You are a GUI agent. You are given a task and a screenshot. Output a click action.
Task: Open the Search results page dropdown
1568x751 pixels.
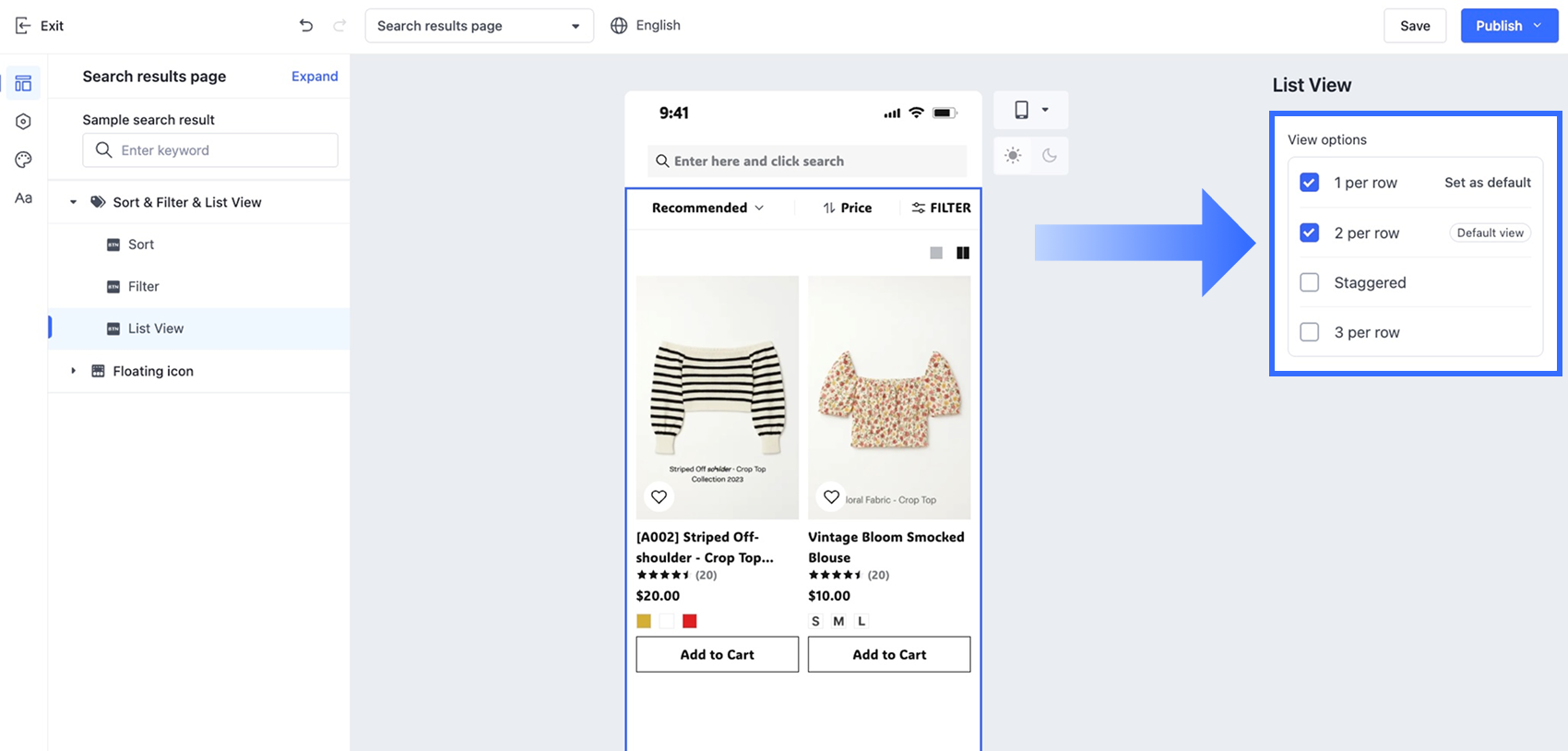[479, 26]
